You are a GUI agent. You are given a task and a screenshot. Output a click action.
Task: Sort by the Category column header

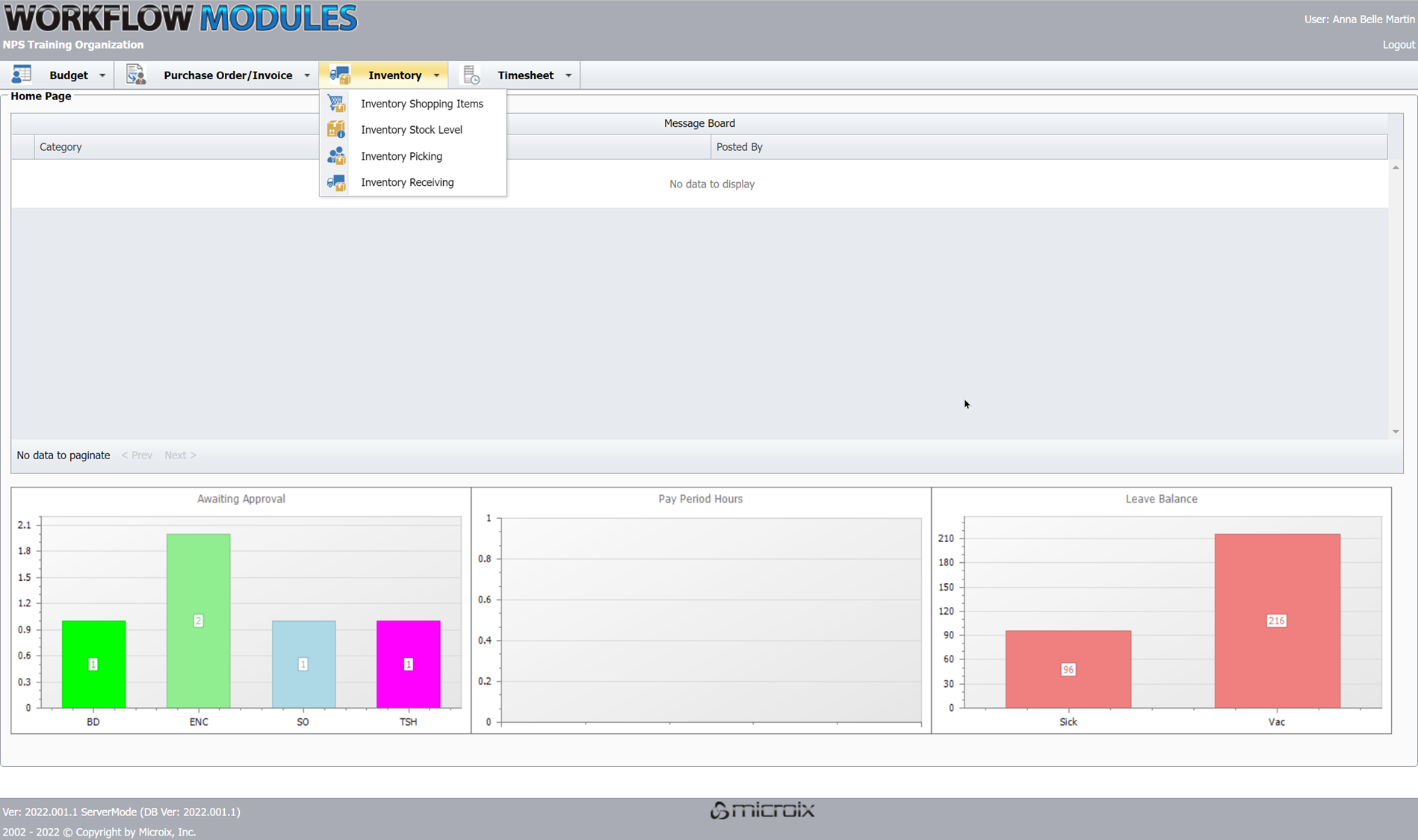(x=61, y=147)
